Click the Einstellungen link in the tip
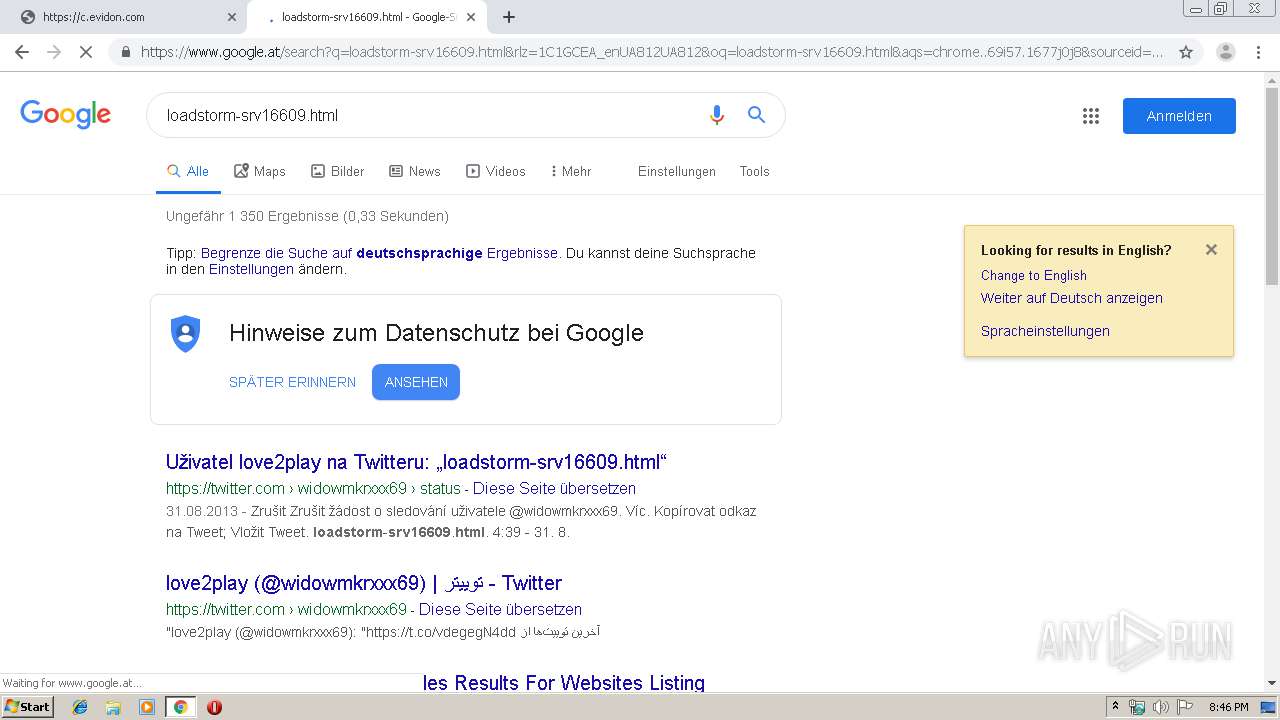The width and height of the screenshot is (1280, 720). [x=251, y=269]
